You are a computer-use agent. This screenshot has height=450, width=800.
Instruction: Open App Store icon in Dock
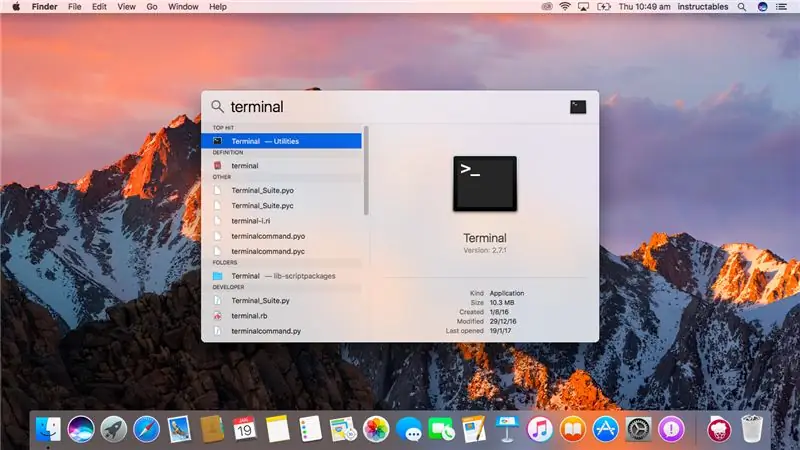(x=605, y=429)
